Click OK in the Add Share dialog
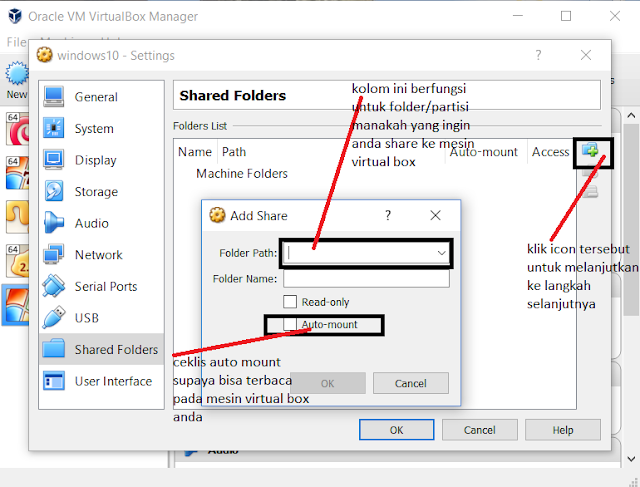Viewport: 640px width, 487px height. click(328, 383)
